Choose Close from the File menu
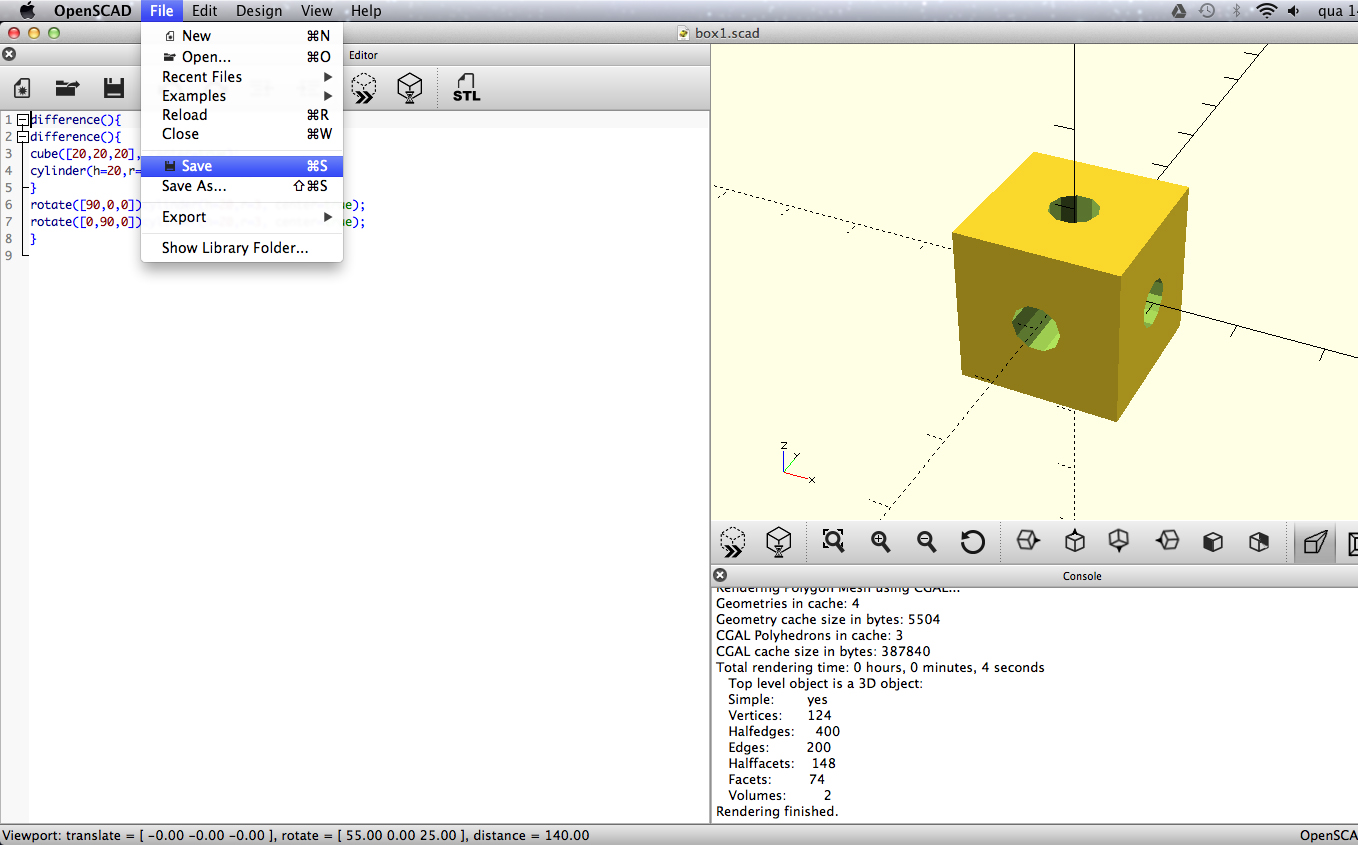 (242, 134)
